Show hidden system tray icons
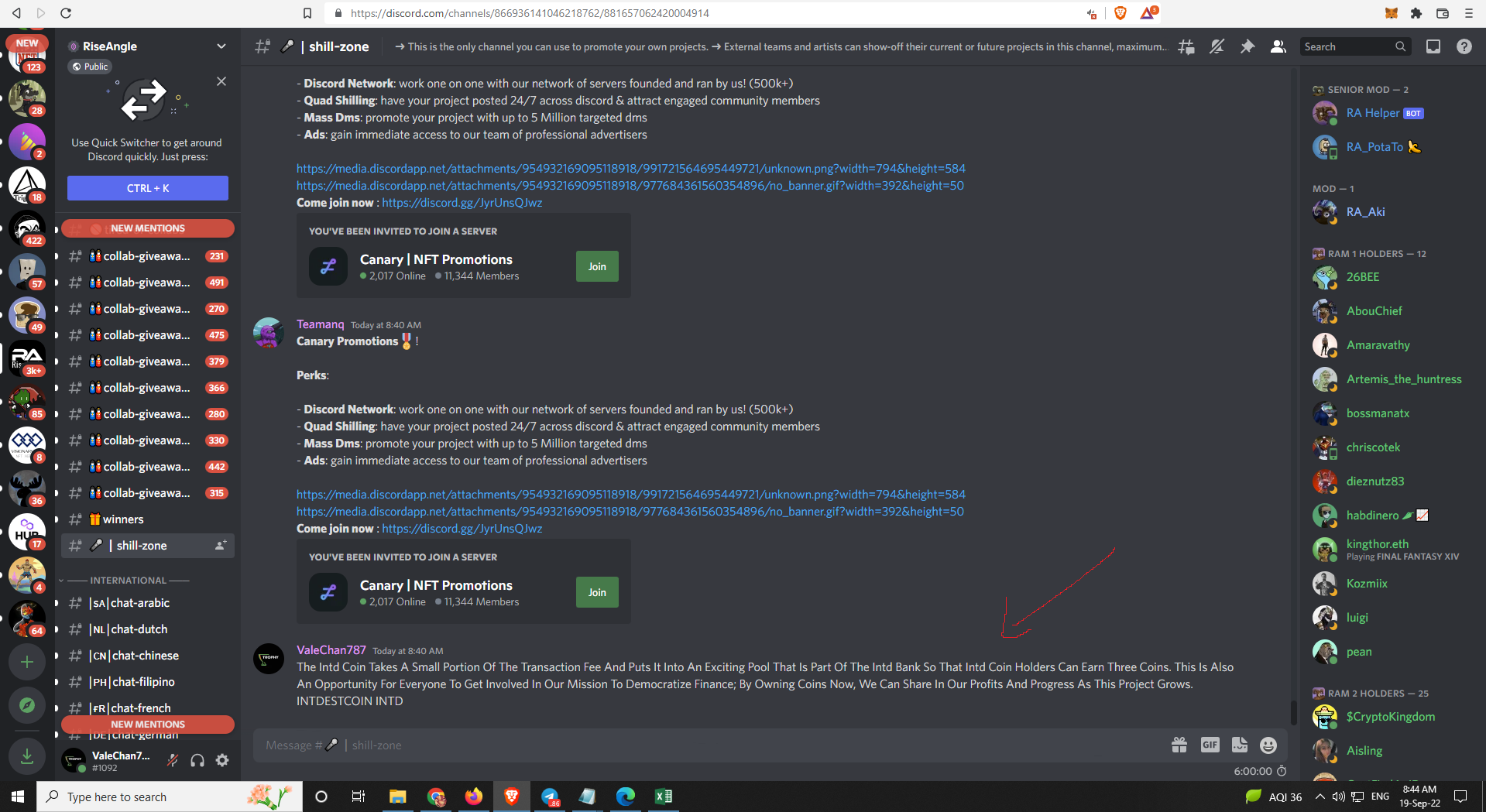This screenshot has height=812, width=1486. point(1320,797)
